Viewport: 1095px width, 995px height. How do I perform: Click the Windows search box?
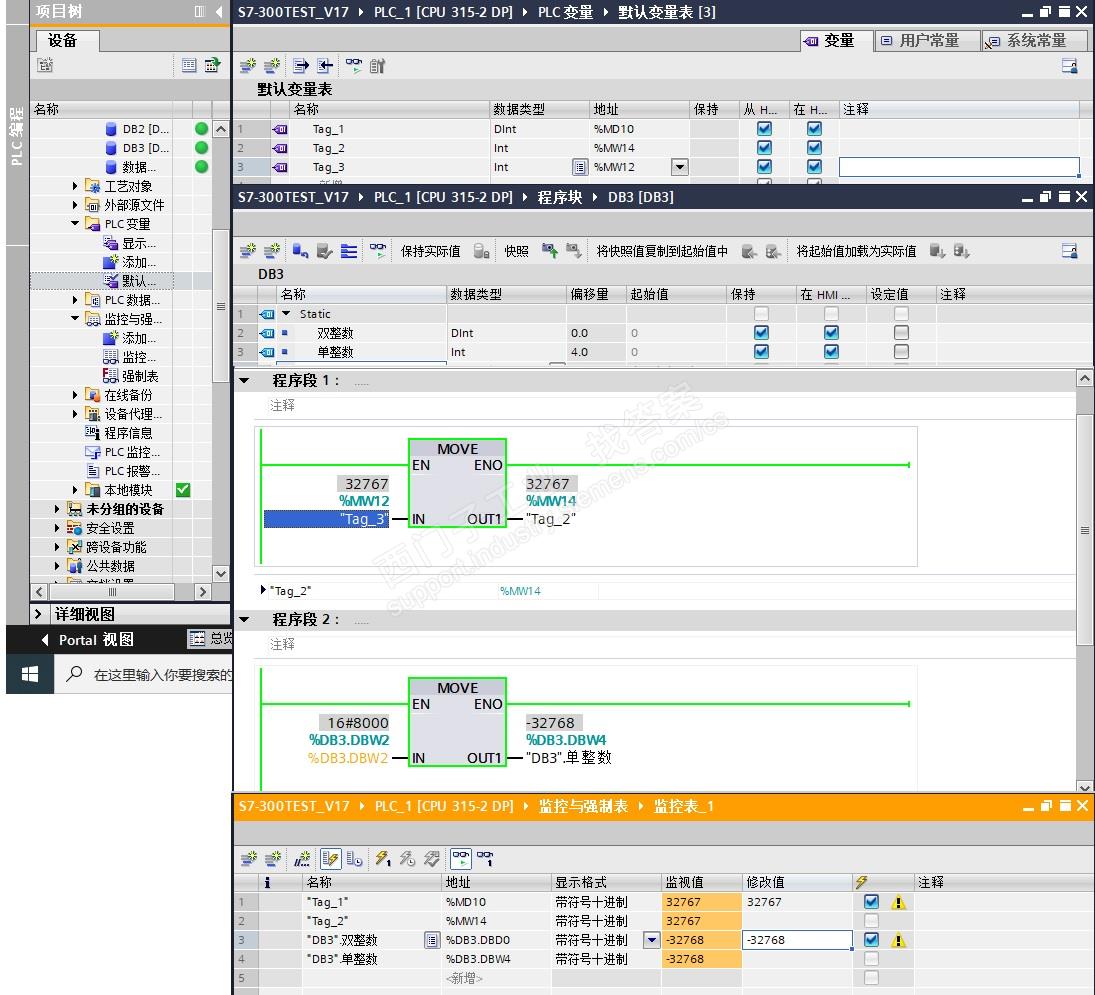pos(143,675)
